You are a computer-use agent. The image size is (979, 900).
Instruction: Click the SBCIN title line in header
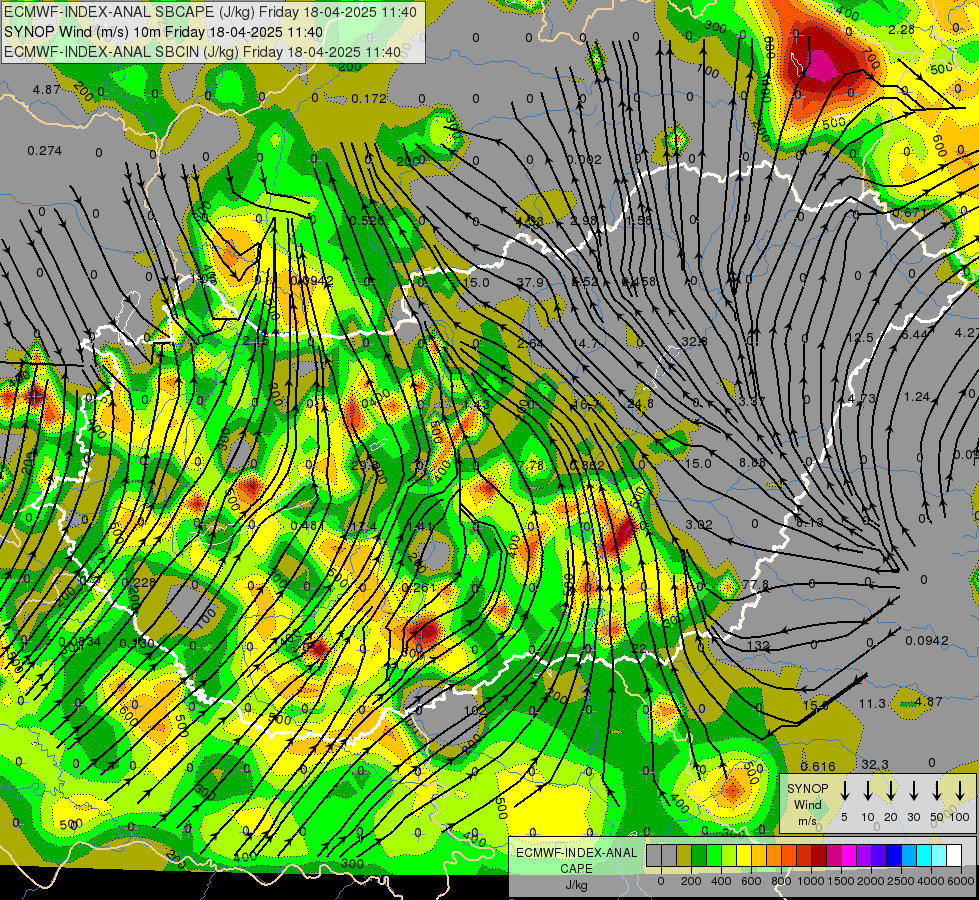pos(202,52)
